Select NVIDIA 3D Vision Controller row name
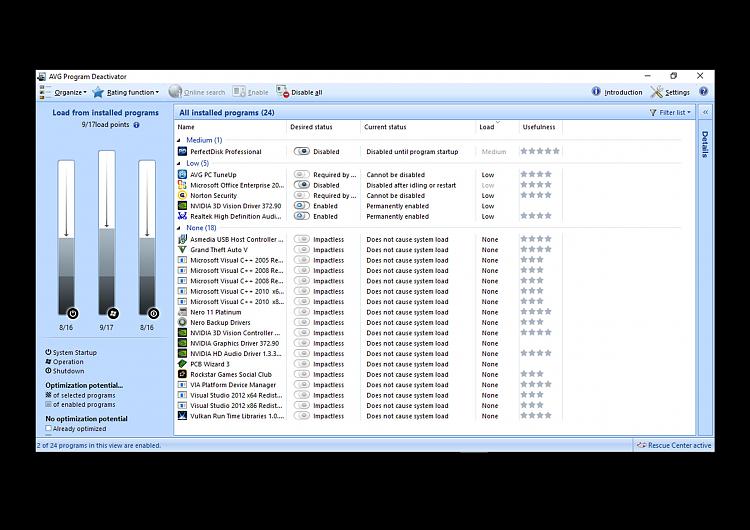750x530 pixels. 235,333
